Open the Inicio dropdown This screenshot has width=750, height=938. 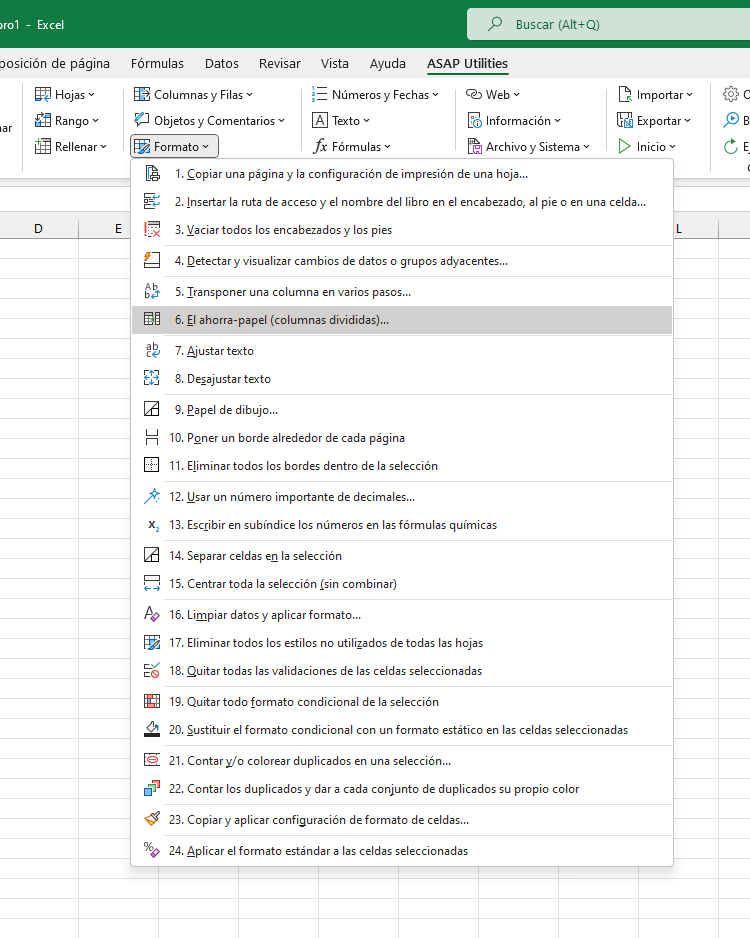647,147
